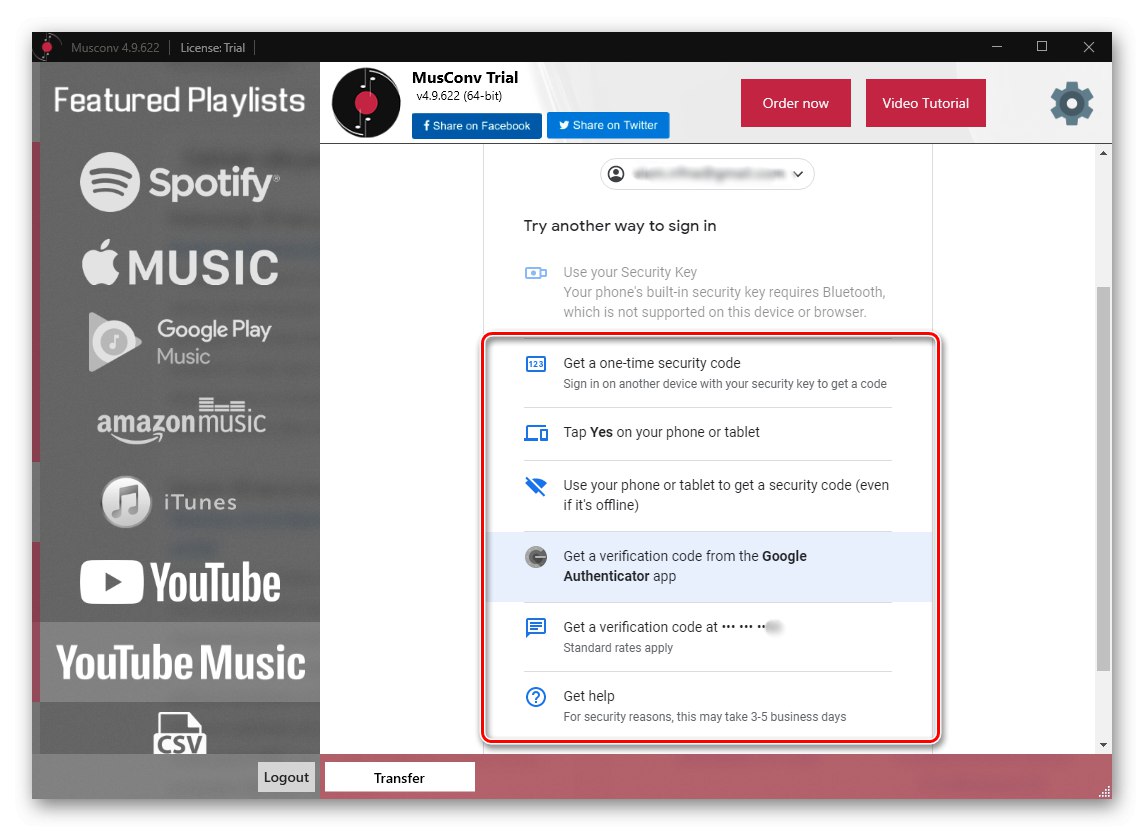The height and width of the screenshot is (831, 1144).
Task: Open the Featured Playlists section
Action: (179, 100)
